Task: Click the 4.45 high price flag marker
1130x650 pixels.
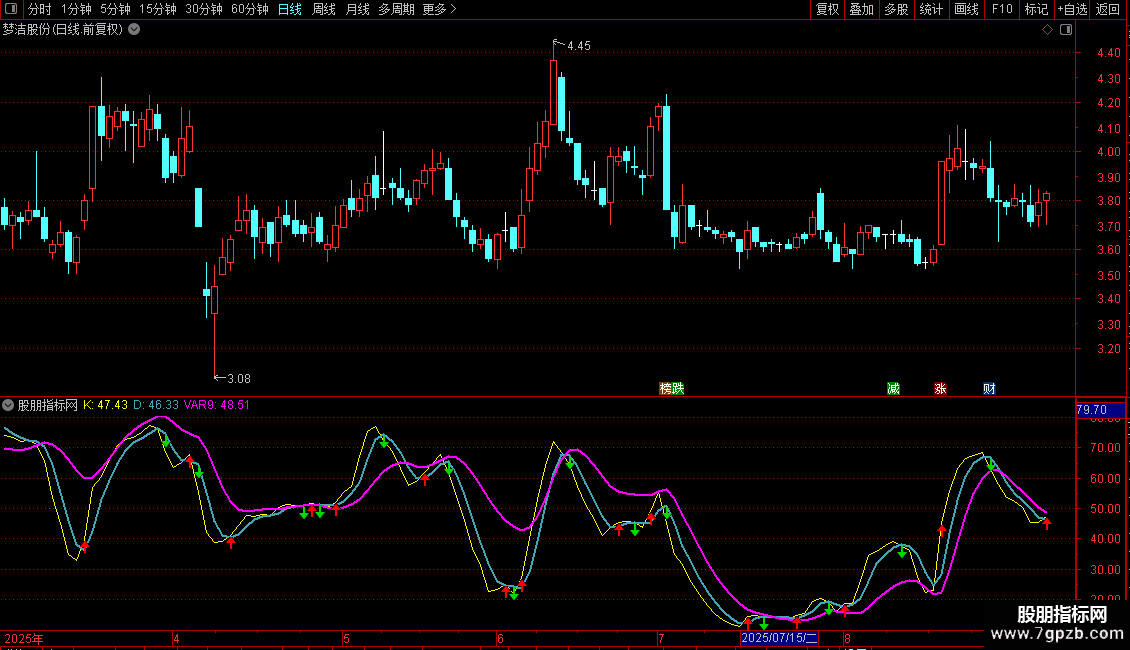Action: coord(572,45)
